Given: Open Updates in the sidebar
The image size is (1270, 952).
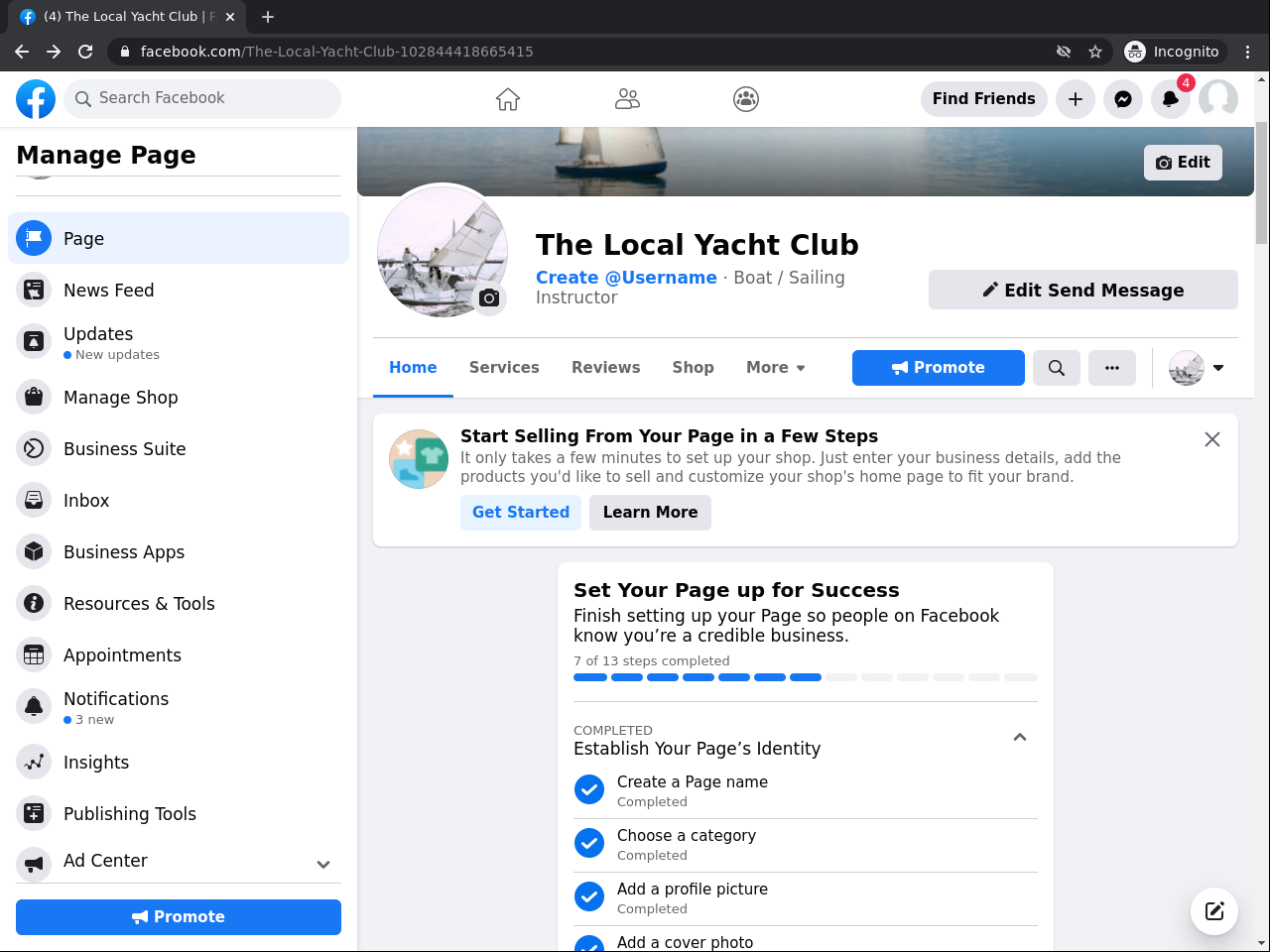Looking at the screenshot, I should tap(179, 342).
